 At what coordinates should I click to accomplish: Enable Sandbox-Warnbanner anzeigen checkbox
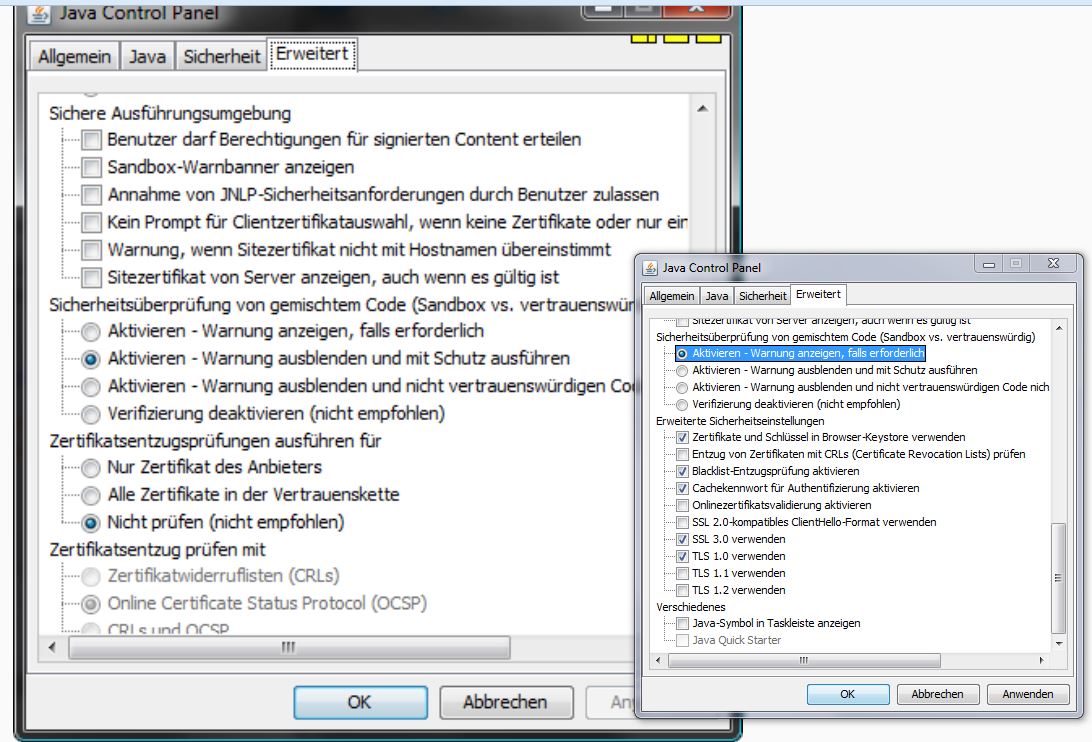click(91, 167)
